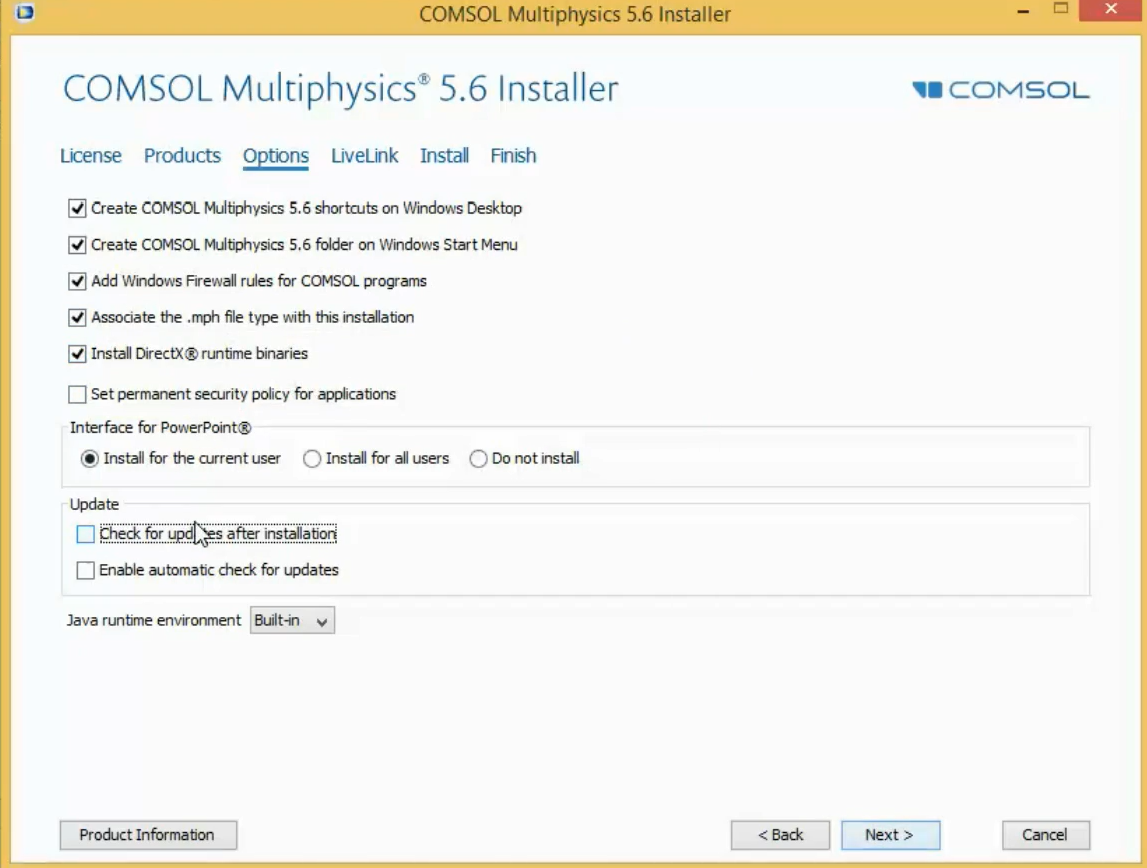Click the Cancel button
Image resolution: width=1147 pixels, height=868 pixels.
pyautogui.click(x=1045, y=835)
